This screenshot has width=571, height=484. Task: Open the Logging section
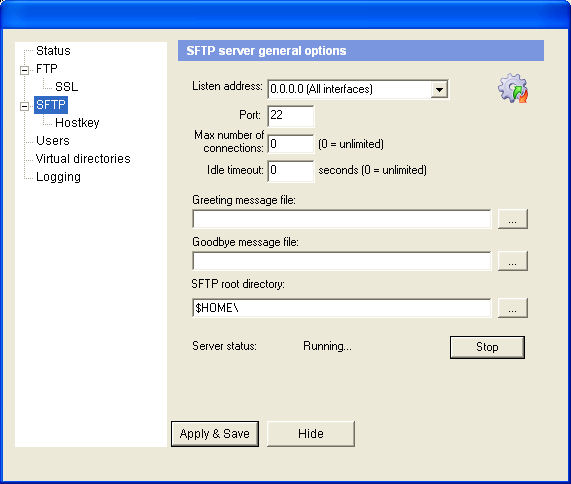coord(58,177)
